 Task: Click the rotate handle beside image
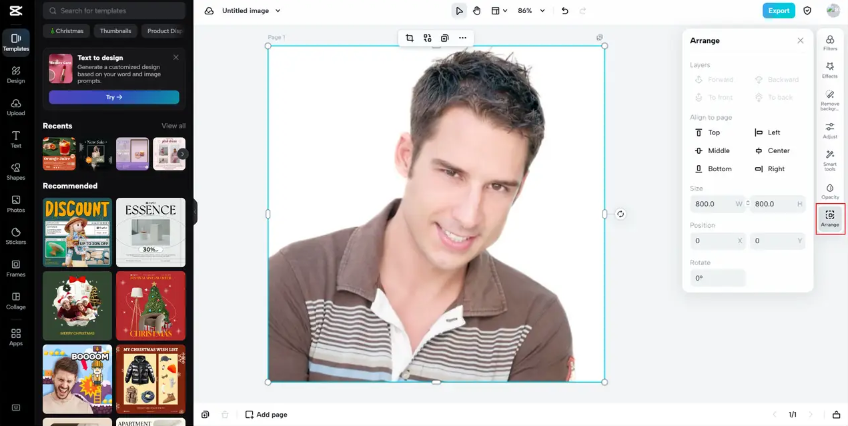click(x=620, y=214)
